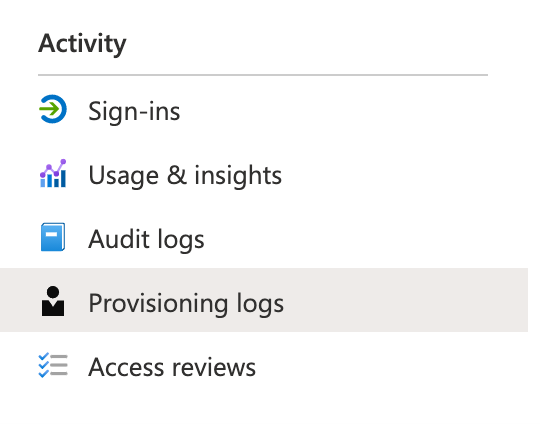Click the purple trend line on Usage icon

[53, 168]
